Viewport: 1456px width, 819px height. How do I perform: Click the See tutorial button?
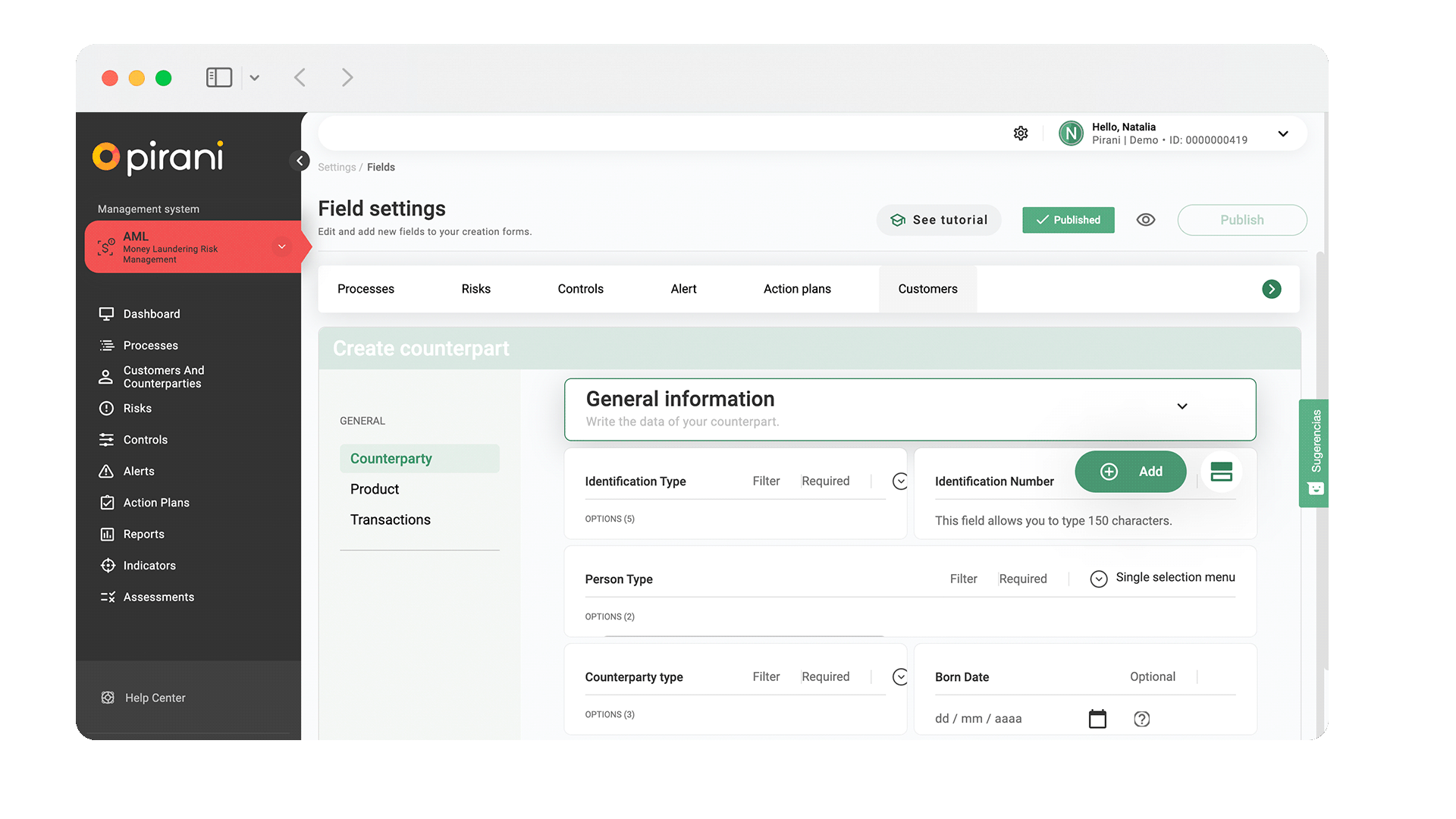point(939,220)
